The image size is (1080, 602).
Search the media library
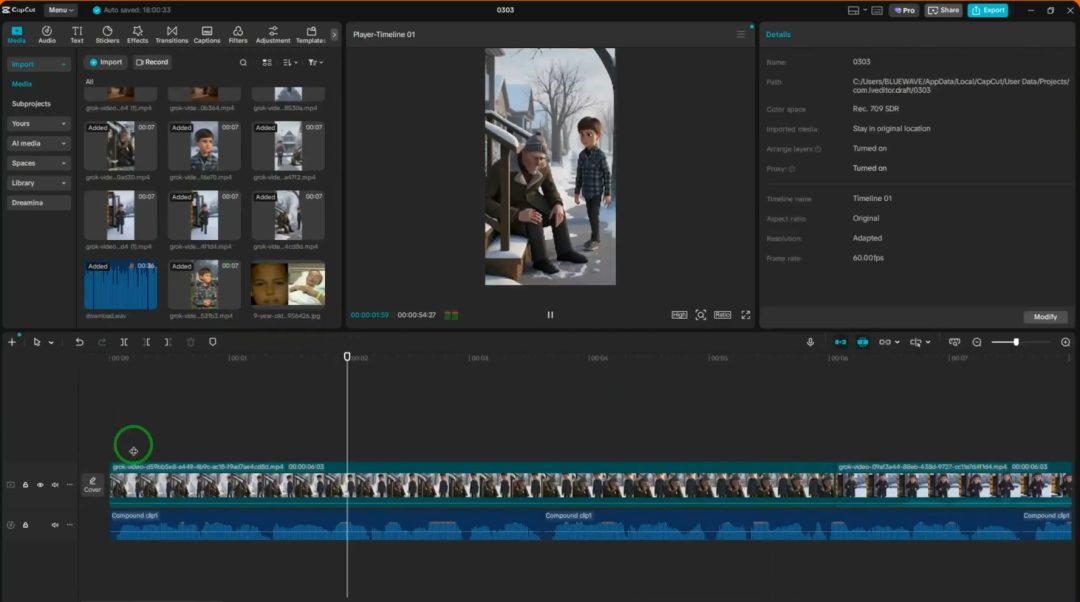click(243, 62)
